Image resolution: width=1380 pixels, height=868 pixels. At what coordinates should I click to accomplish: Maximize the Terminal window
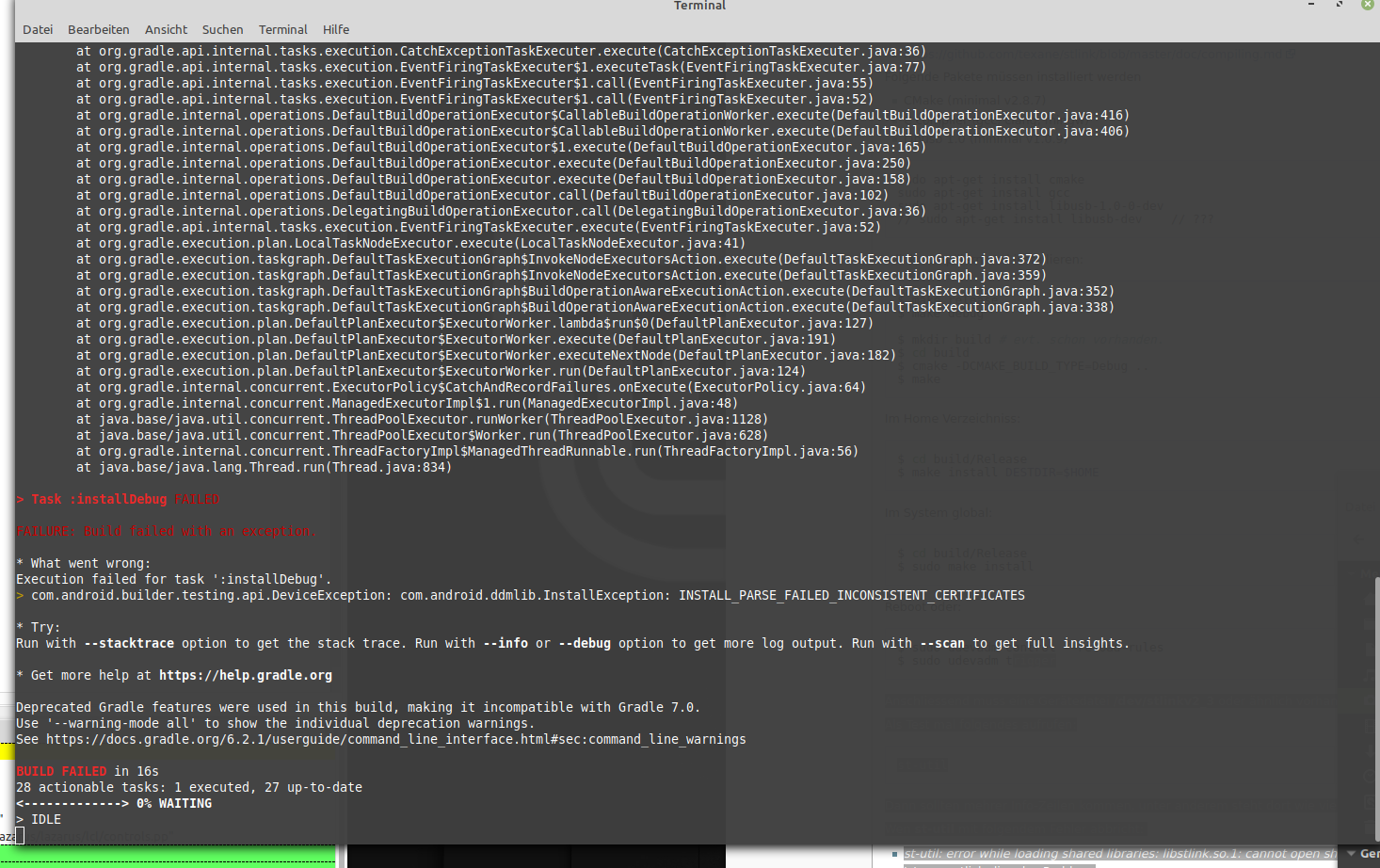pos(1340,5)
